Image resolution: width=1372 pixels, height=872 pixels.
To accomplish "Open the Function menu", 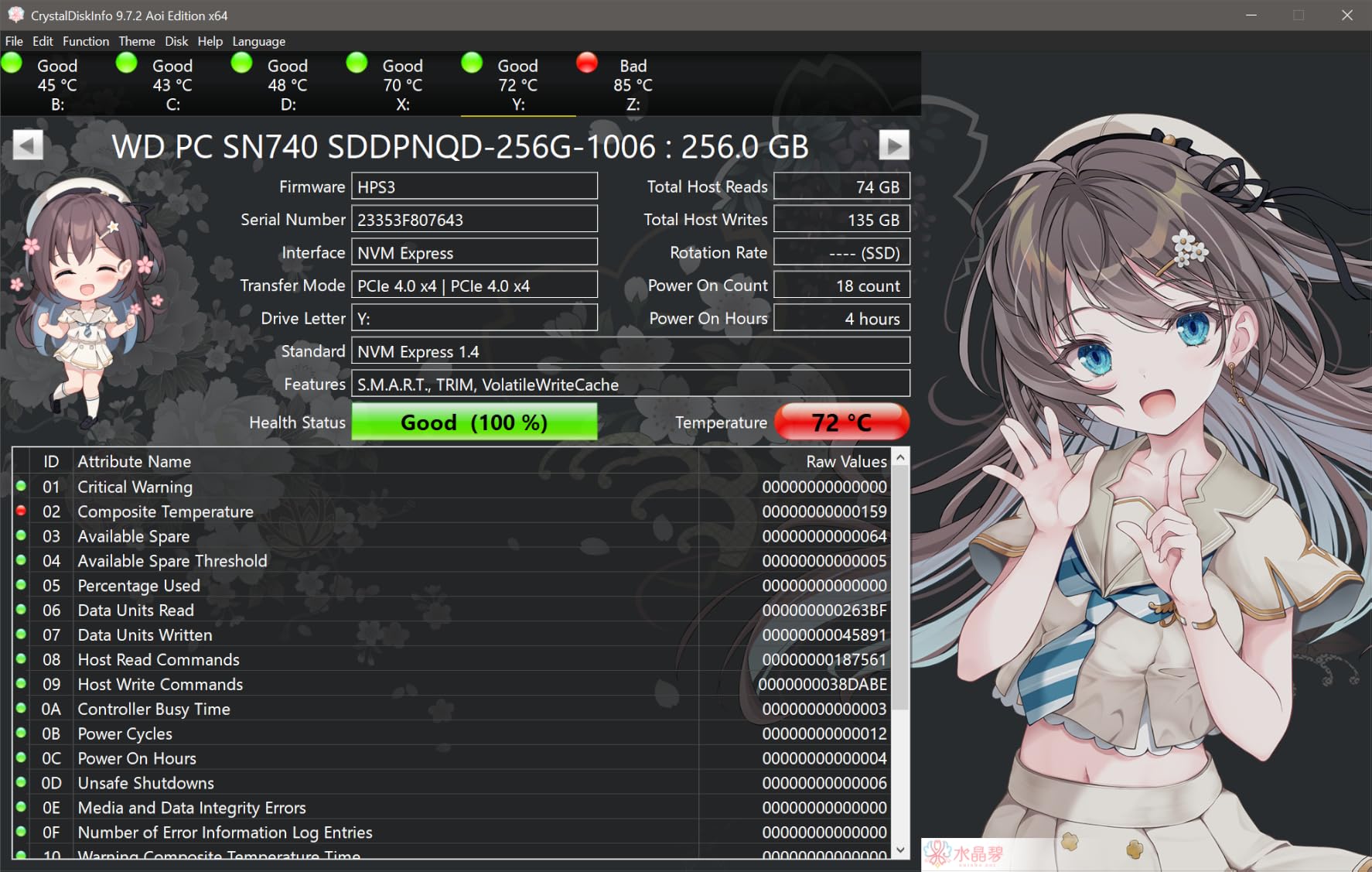I will 86,41.
